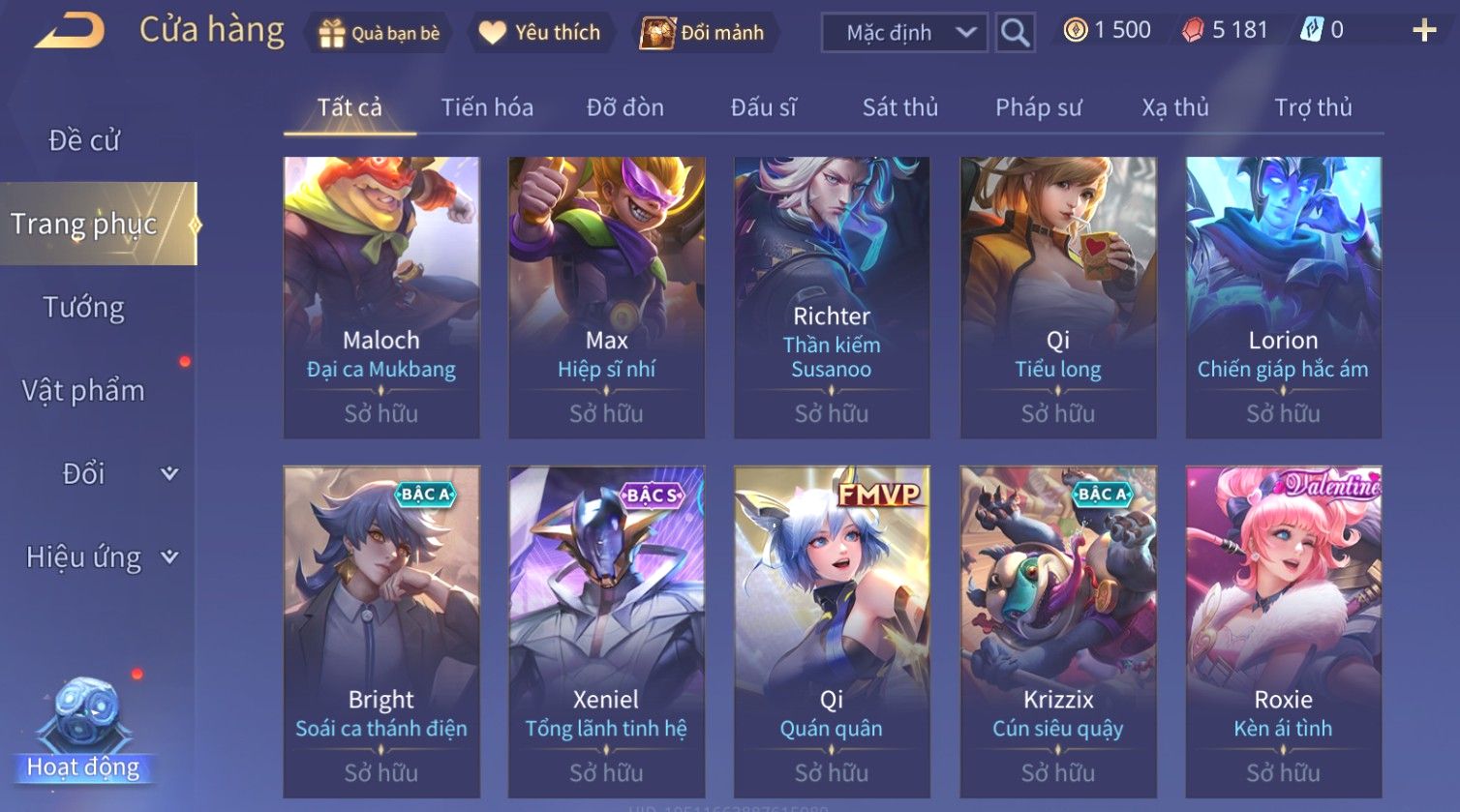The image size is (1460, 812).
Task: Open Đổi mảnh chest icon
Action: [x=656, y=33]
